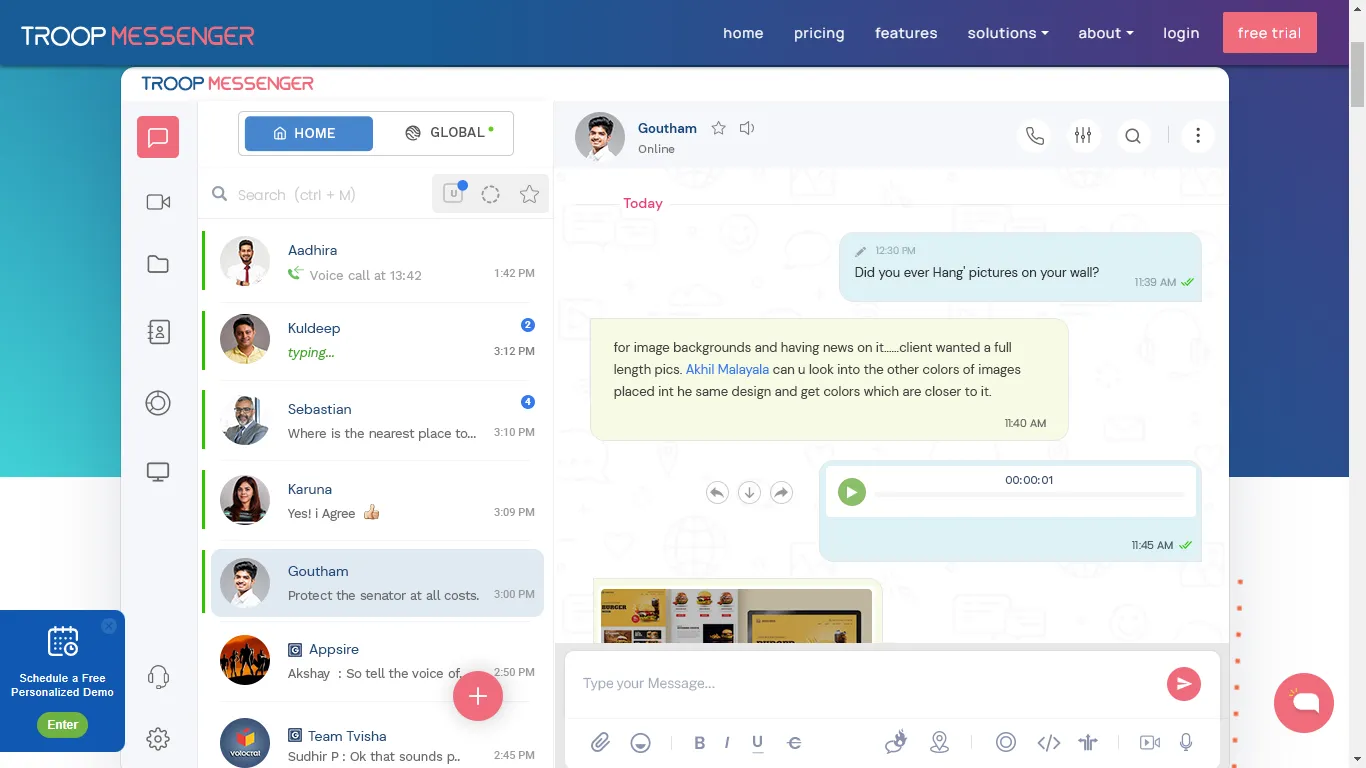Click the audio message progress bar

[1029, 495]
